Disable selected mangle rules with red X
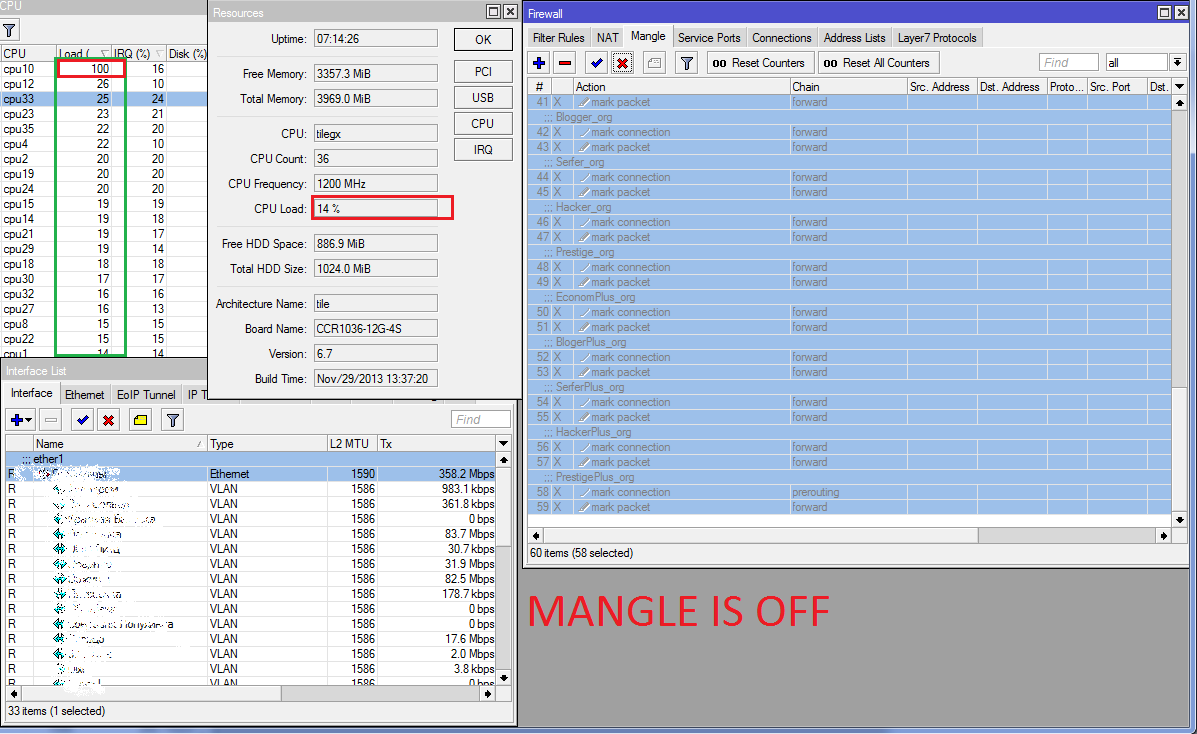 point(623,63)
